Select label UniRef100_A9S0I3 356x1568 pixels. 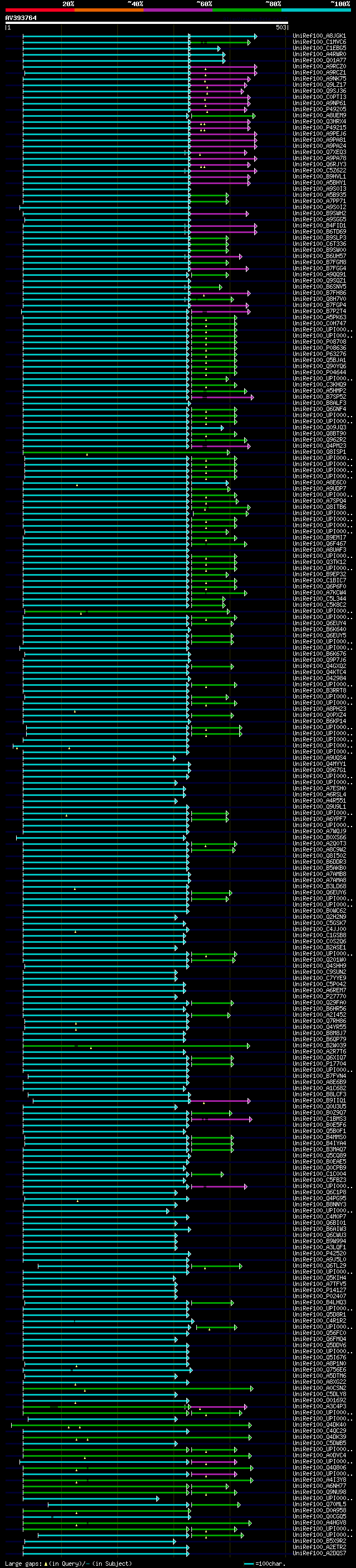click(x=319, y=189)
